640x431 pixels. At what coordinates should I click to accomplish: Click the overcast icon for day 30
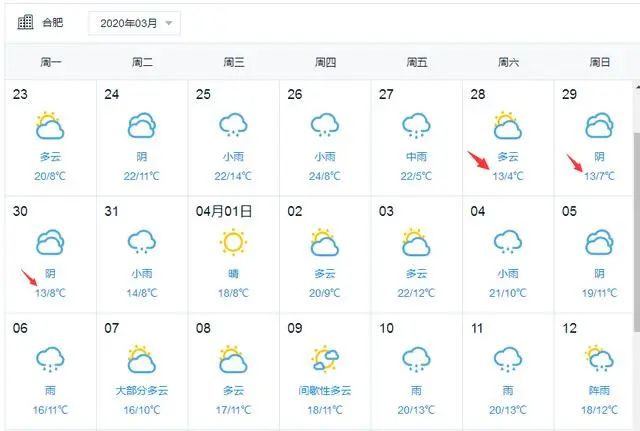(50, 242)
